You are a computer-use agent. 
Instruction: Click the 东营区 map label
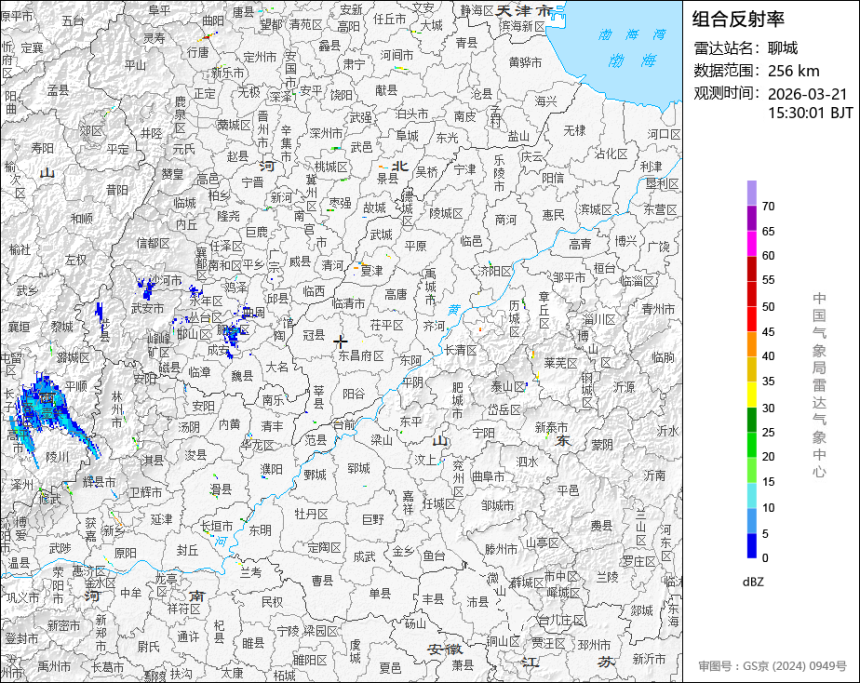pos(661,209)
